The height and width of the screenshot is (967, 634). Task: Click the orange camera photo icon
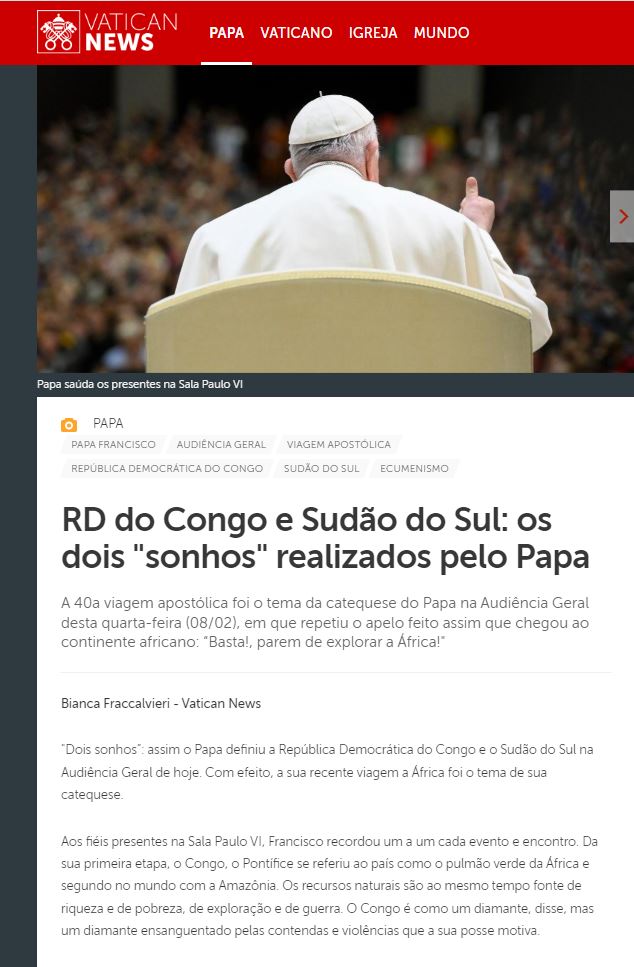pyautogui.click(x=69, y=424)
